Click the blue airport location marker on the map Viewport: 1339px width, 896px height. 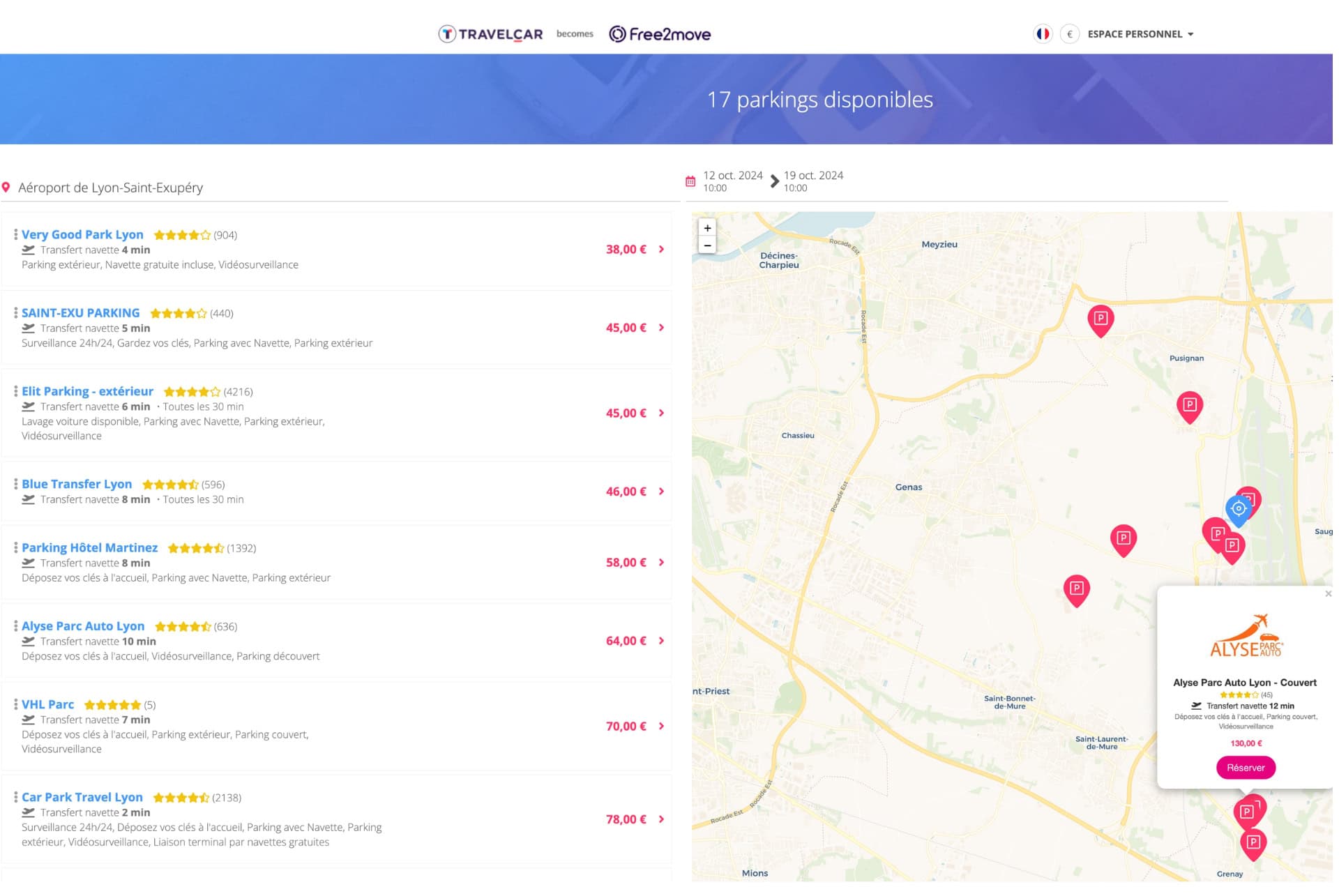click(1239, 510)
